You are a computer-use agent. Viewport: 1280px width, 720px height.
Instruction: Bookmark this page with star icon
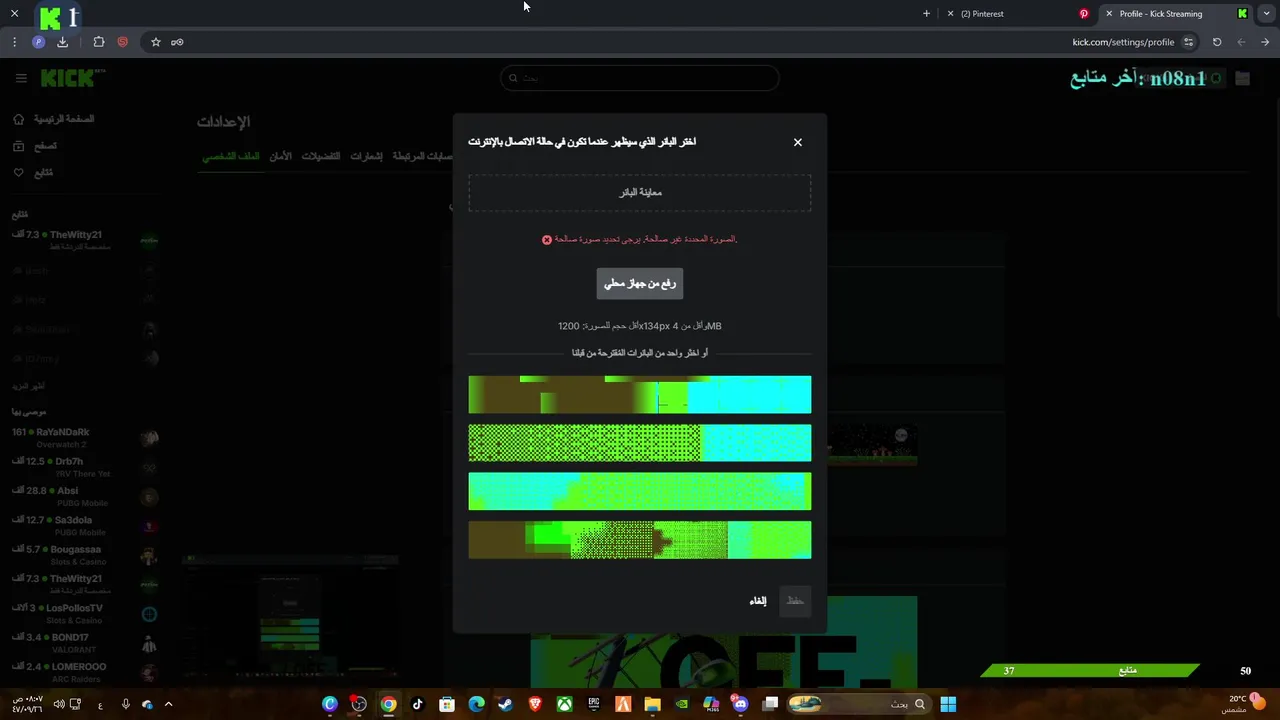156,42
